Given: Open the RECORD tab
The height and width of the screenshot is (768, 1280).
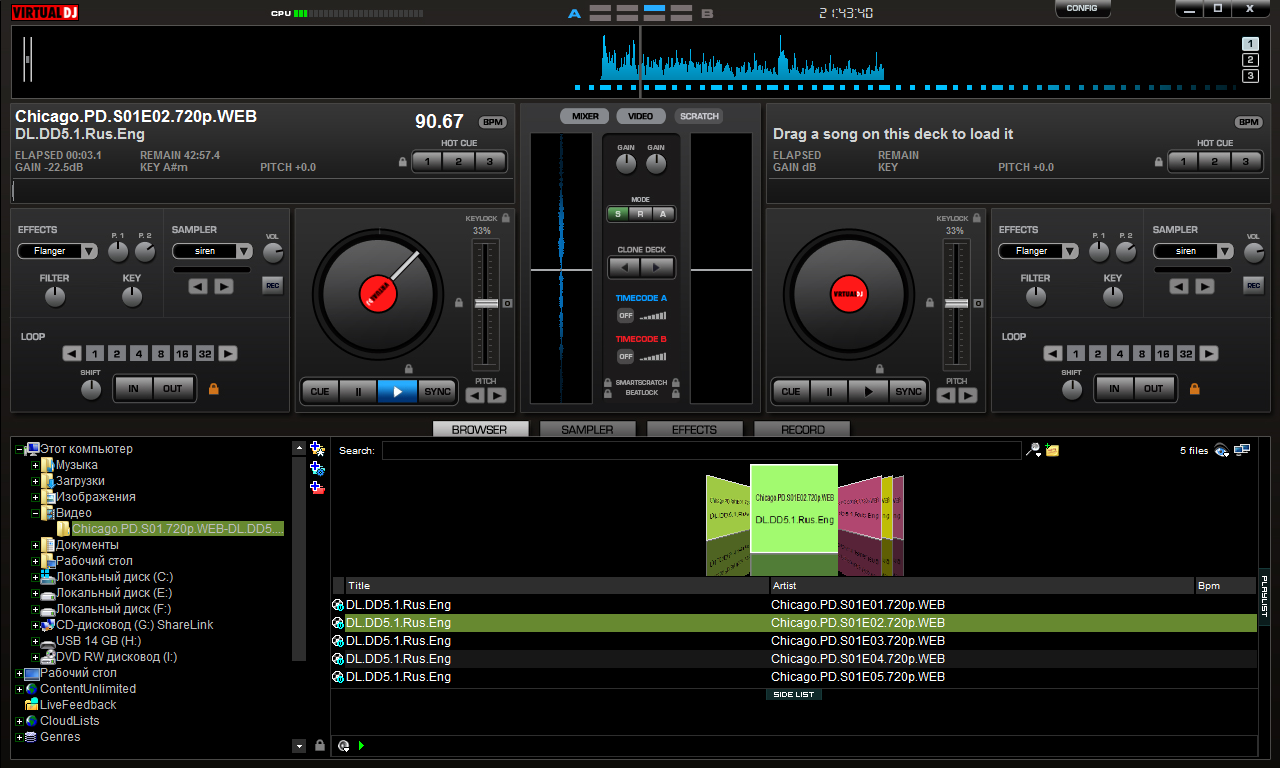Looking at the screenshot, I should point(802,429).
